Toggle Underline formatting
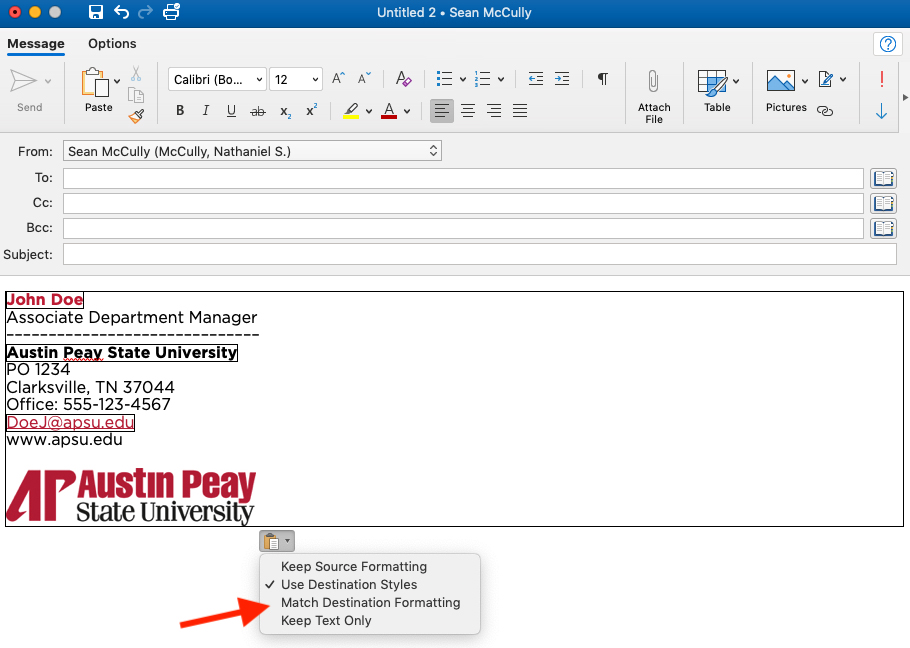 tap(231, 111)
